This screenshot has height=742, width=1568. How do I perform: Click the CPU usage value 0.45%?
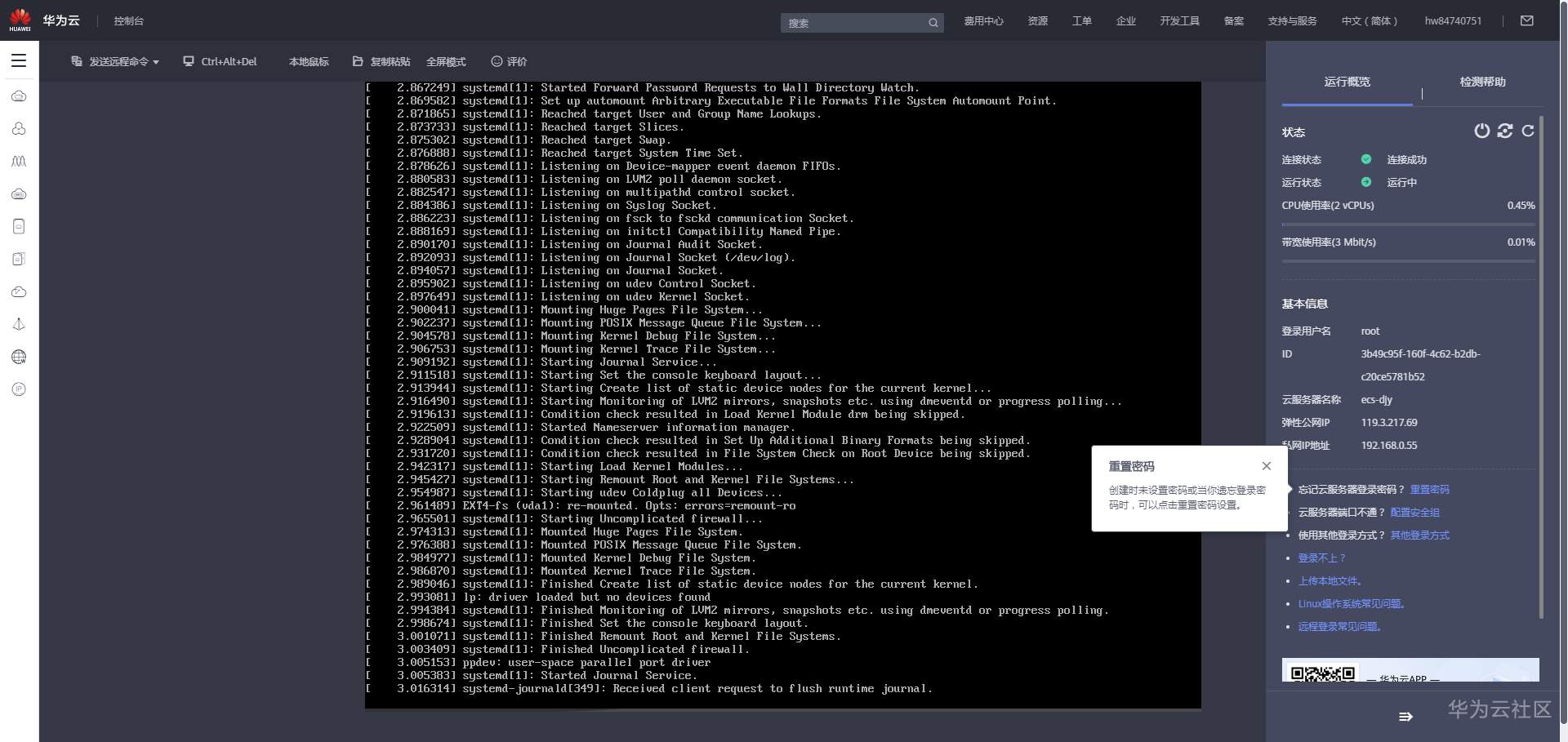[1521, 206]
